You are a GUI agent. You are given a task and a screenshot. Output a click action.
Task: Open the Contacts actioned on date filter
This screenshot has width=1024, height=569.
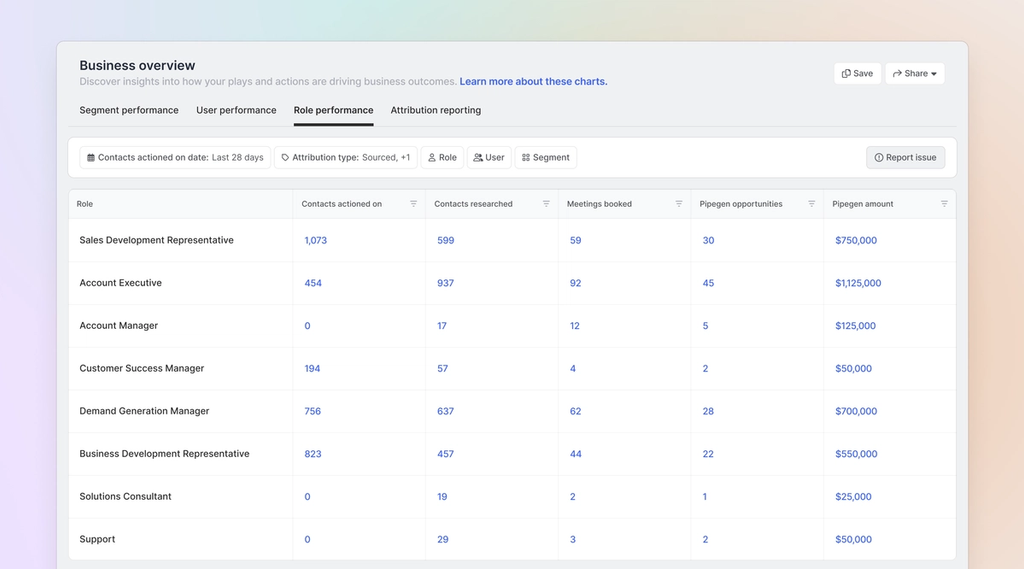(175, 157)
